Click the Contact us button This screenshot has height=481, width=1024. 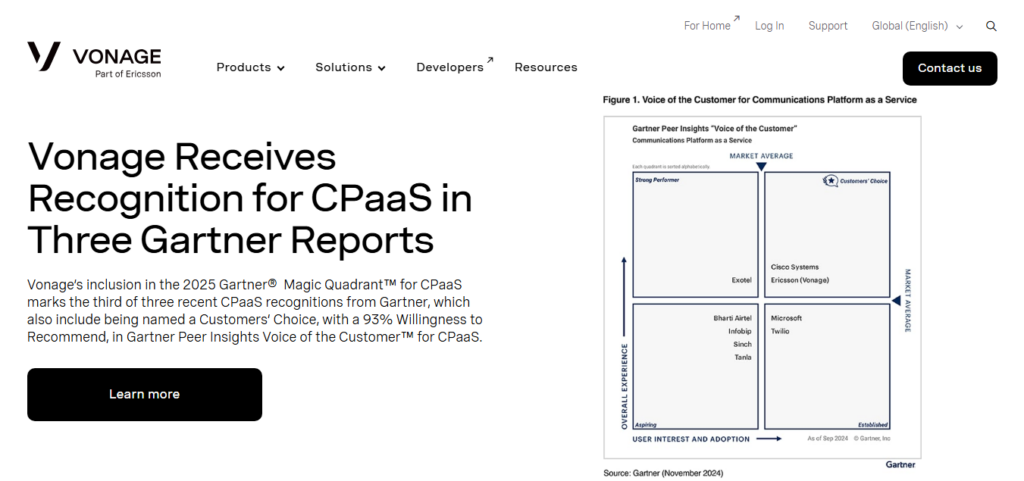(950, 69)
